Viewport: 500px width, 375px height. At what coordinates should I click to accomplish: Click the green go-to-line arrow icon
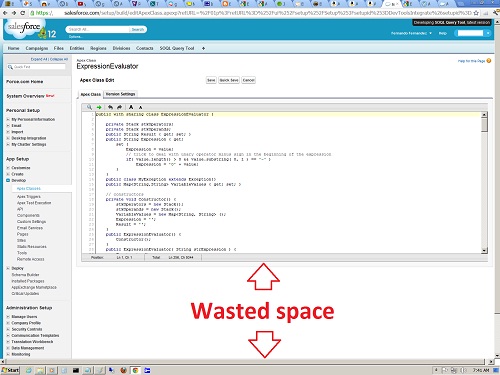pyautogui.click(x=99, y=107)
